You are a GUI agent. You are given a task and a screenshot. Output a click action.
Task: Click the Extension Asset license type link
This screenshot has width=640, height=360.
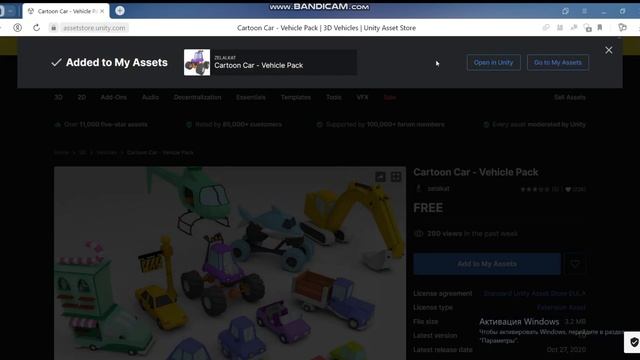(561, 307)
